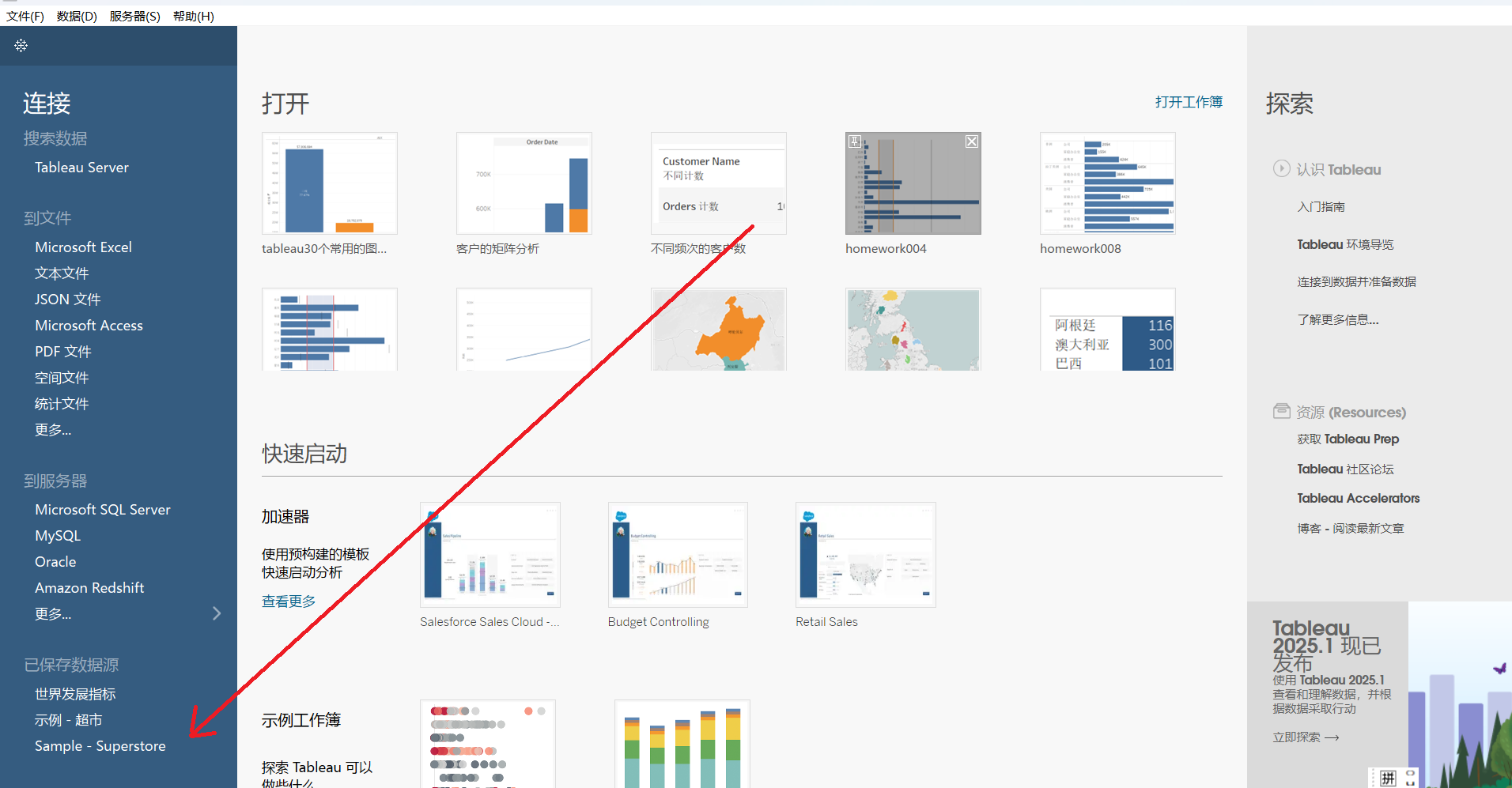The image size is (1512, 788).
Task: Connect to a Microsoft Excel file
Action: click(x=83, y=247)
